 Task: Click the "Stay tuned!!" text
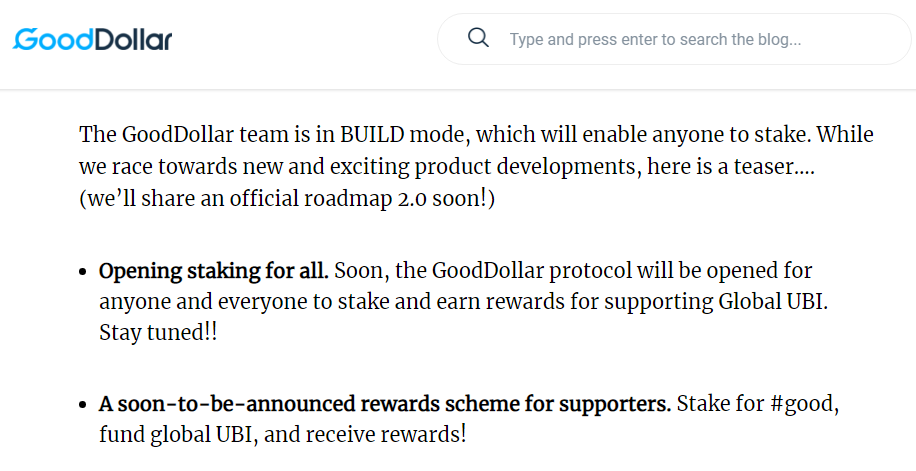(x=158, y=333)
